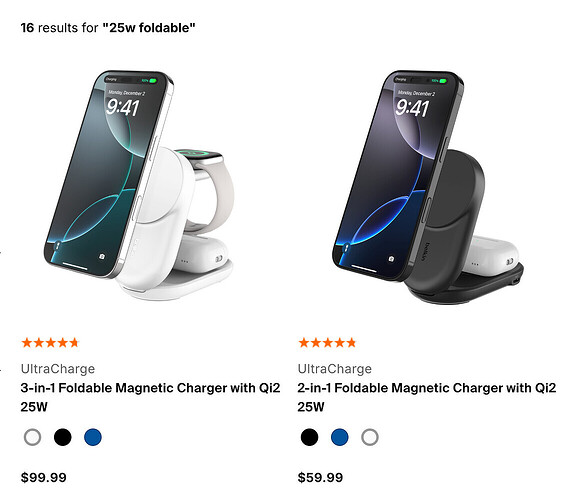Select blue color swatch for 2-in-1 charger
This screenshot has width=565, height=500.
coord(340,437)
